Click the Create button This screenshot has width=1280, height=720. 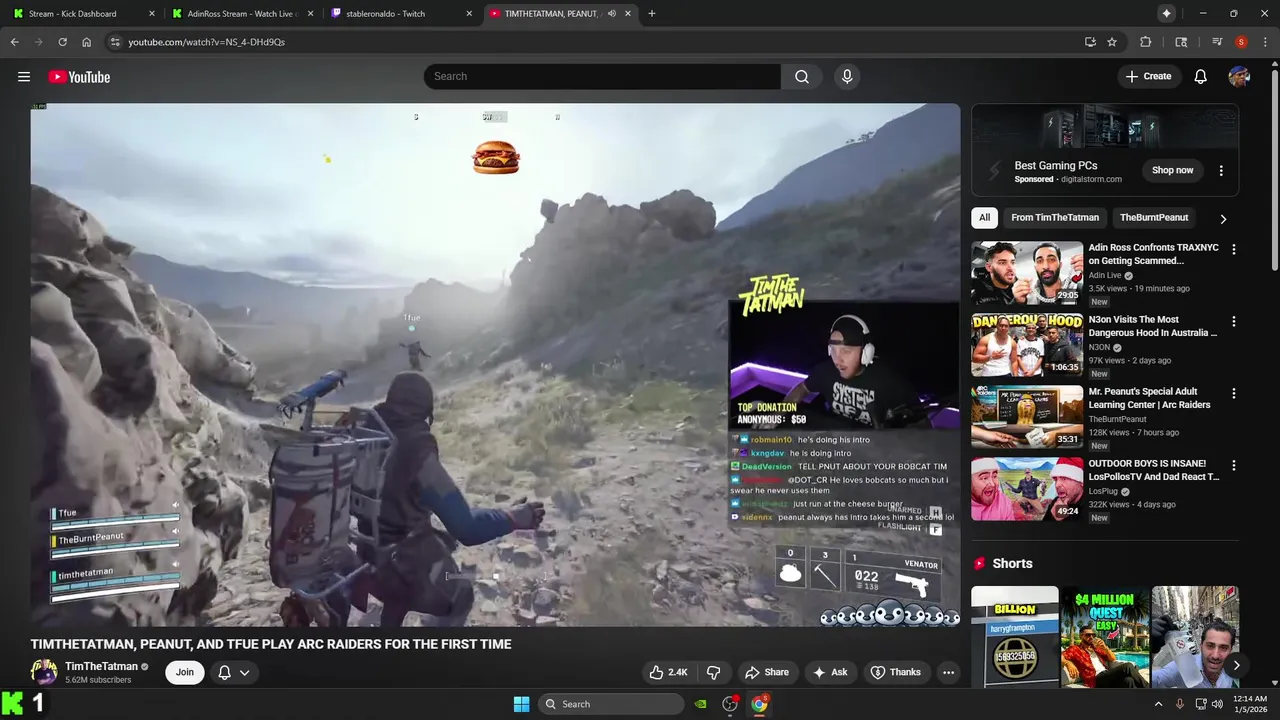(1148, 77)
